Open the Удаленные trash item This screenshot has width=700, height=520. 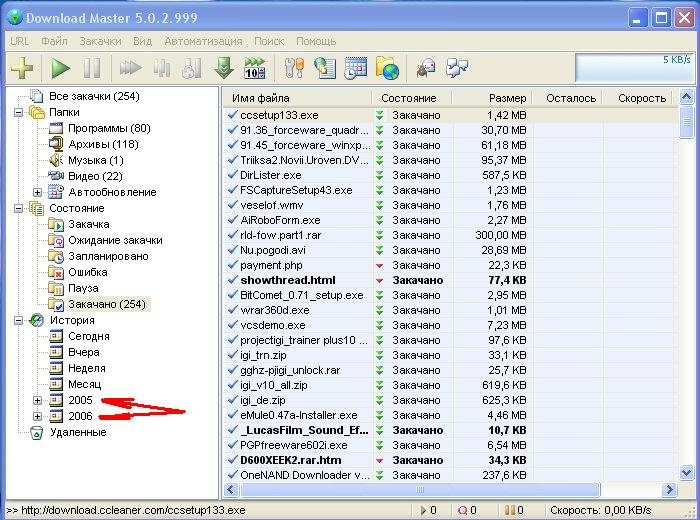tap(78, 433)
